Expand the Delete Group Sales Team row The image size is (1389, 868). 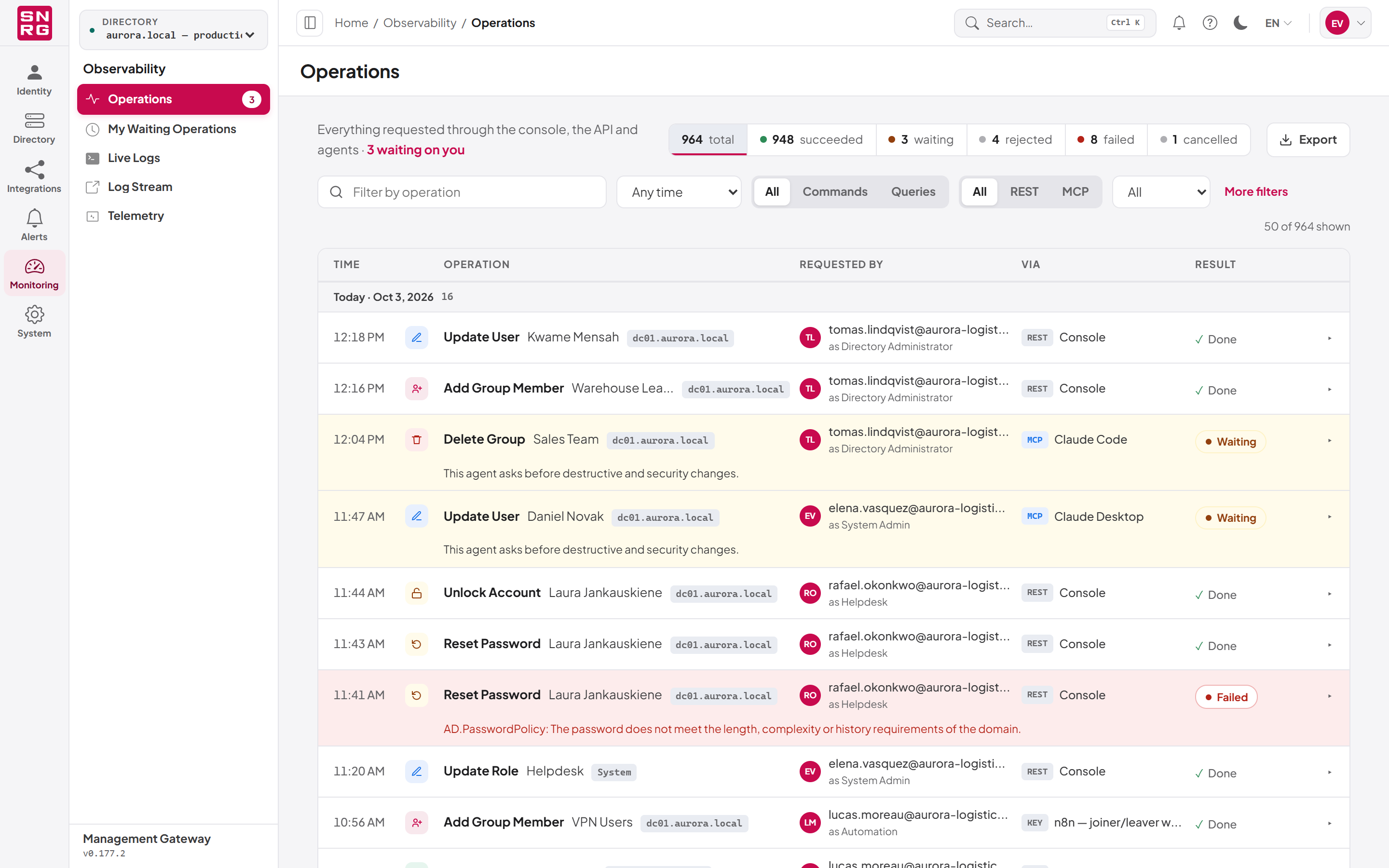1330,440
